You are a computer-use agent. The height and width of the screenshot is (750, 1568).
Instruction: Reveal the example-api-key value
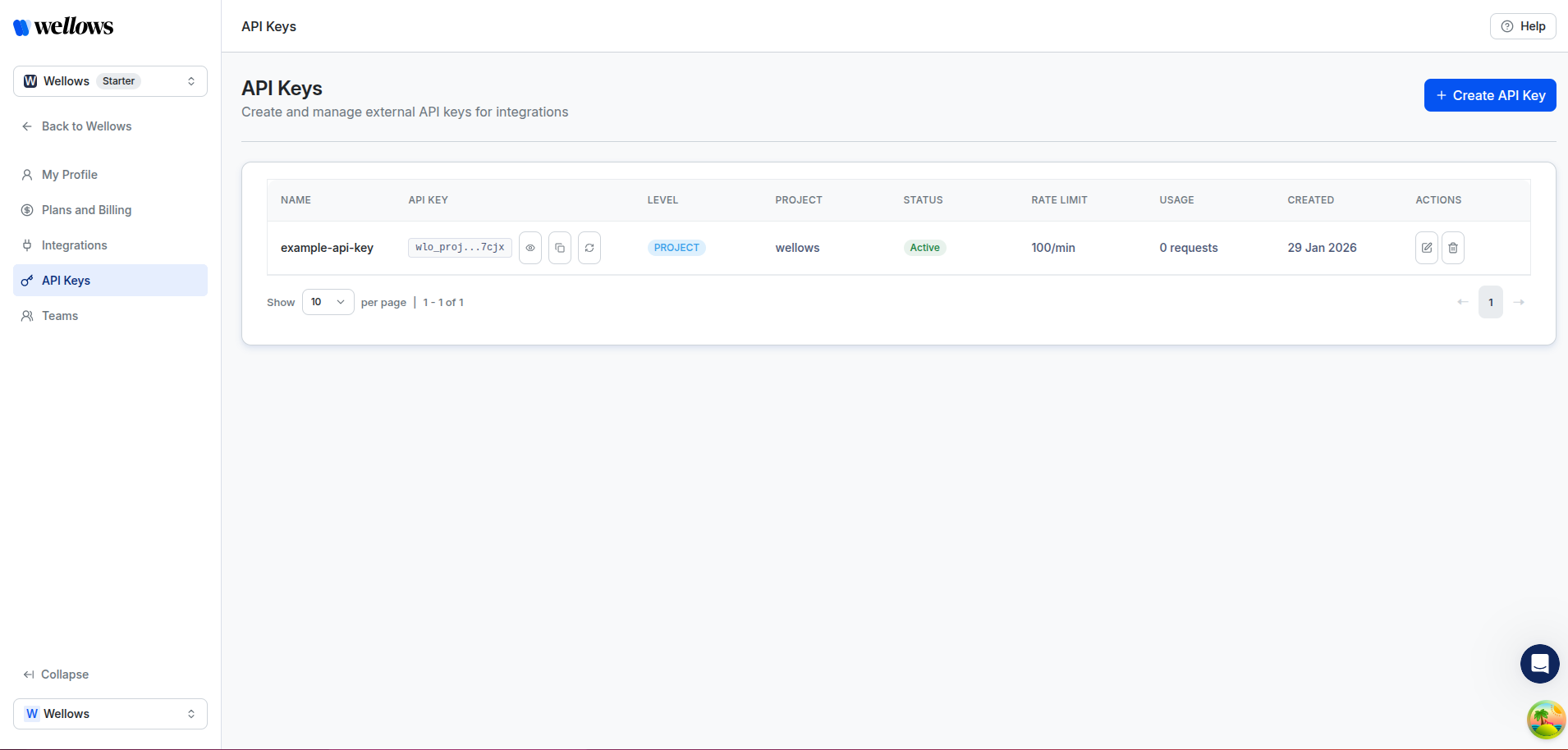pos(530,247)
